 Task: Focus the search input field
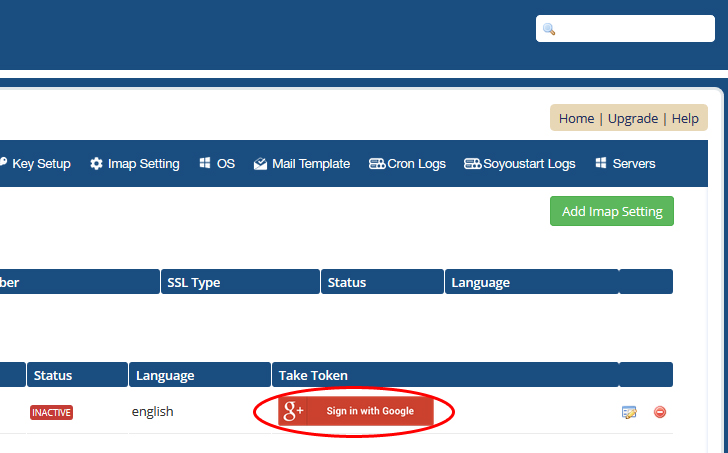pos(630,29)
